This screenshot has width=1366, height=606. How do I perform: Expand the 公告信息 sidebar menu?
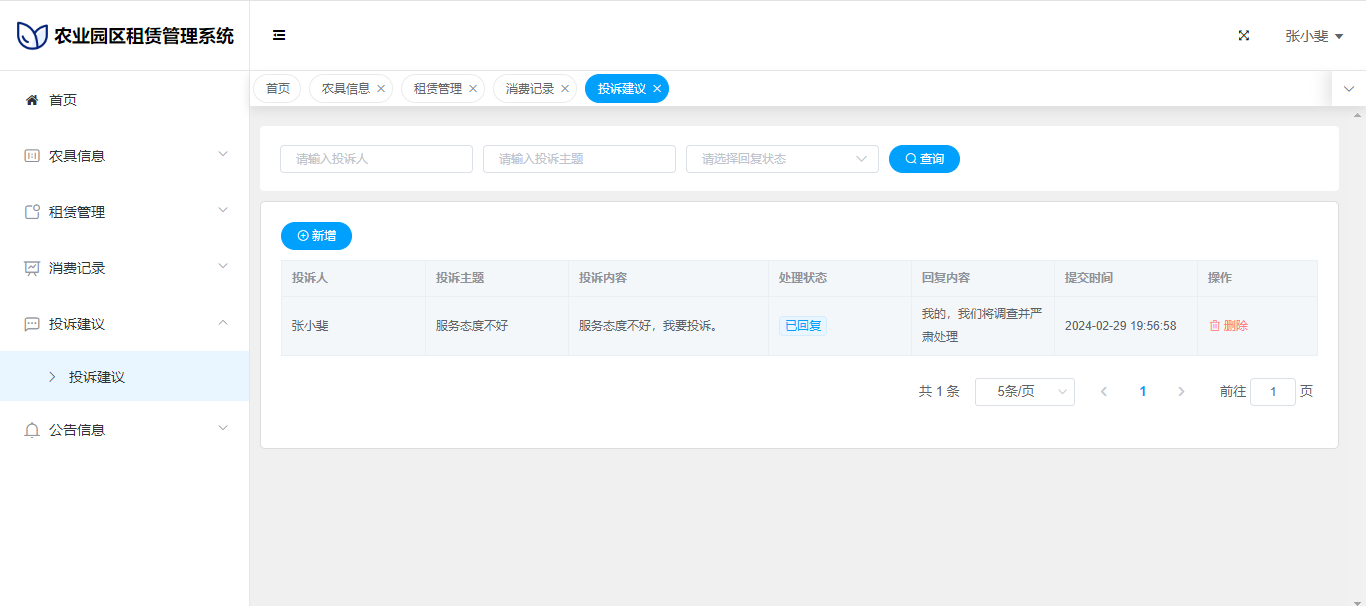tap(124, 430)
